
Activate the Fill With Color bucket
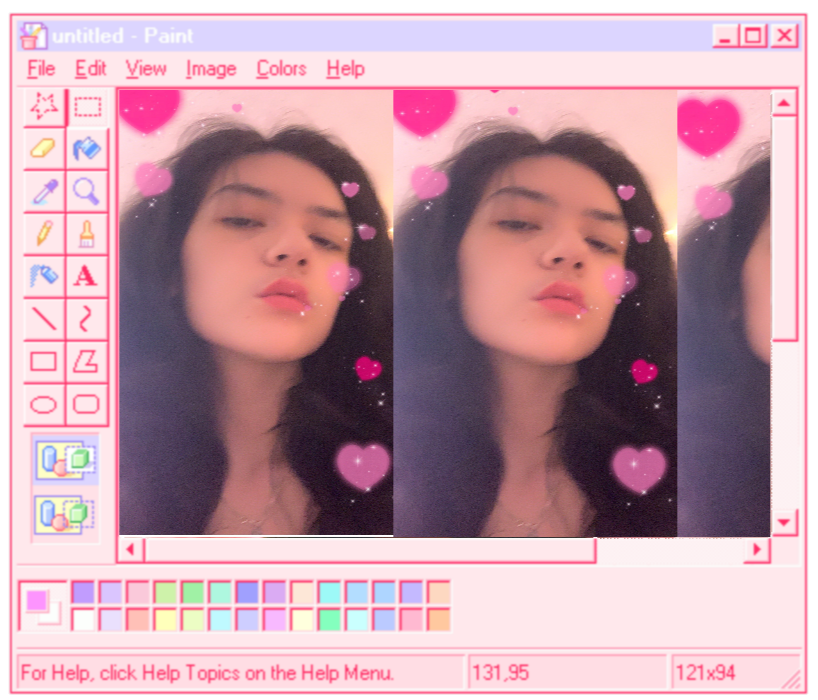[x=88, y=149]
